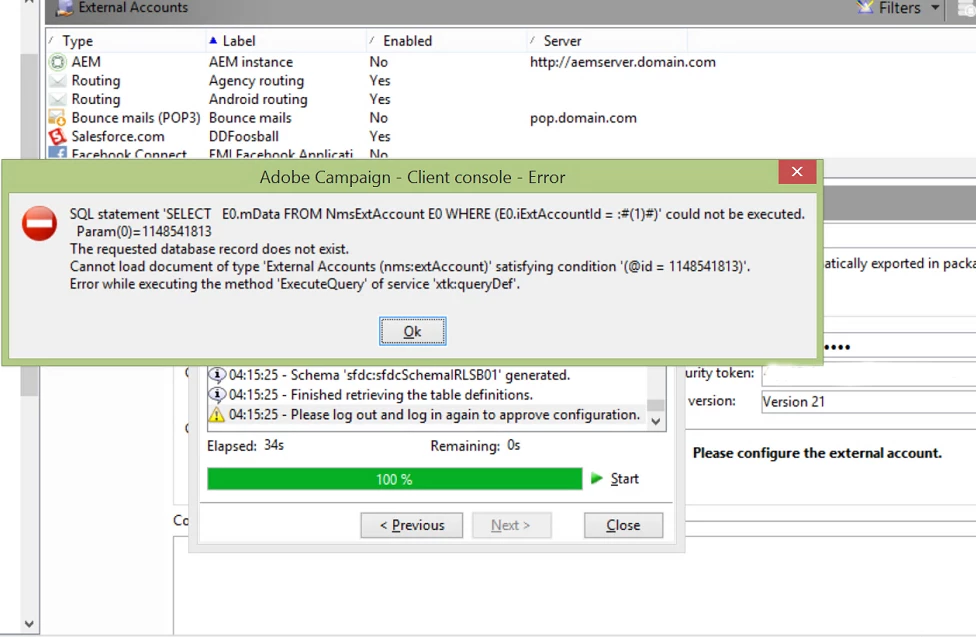976x637 pixels.
Task: Click the External Accounts header icon
Action: point(64,7)
